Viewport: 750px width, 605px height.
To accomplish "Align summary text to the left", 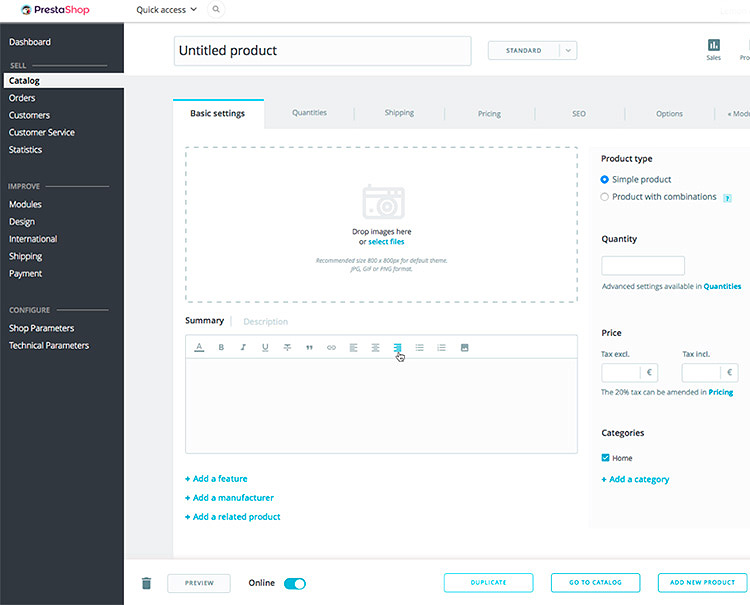I will point(353,348).
